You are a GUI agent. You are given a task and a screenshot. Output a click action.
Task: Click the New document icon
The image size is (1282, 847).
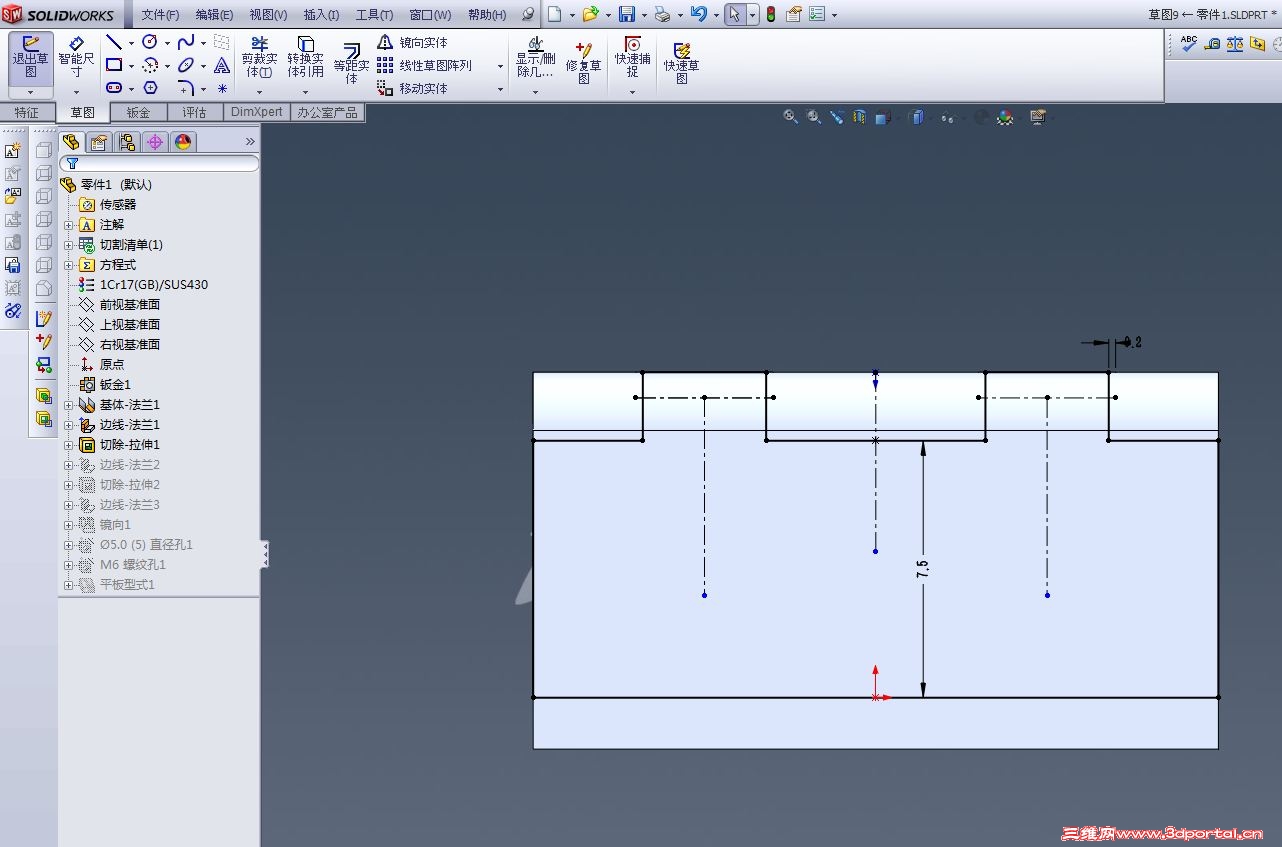[x=555, y=14]
